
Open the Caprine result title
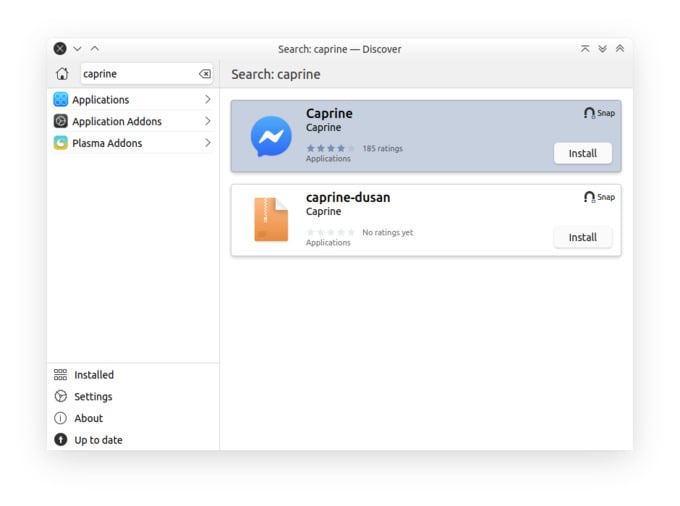coord(329,114)
